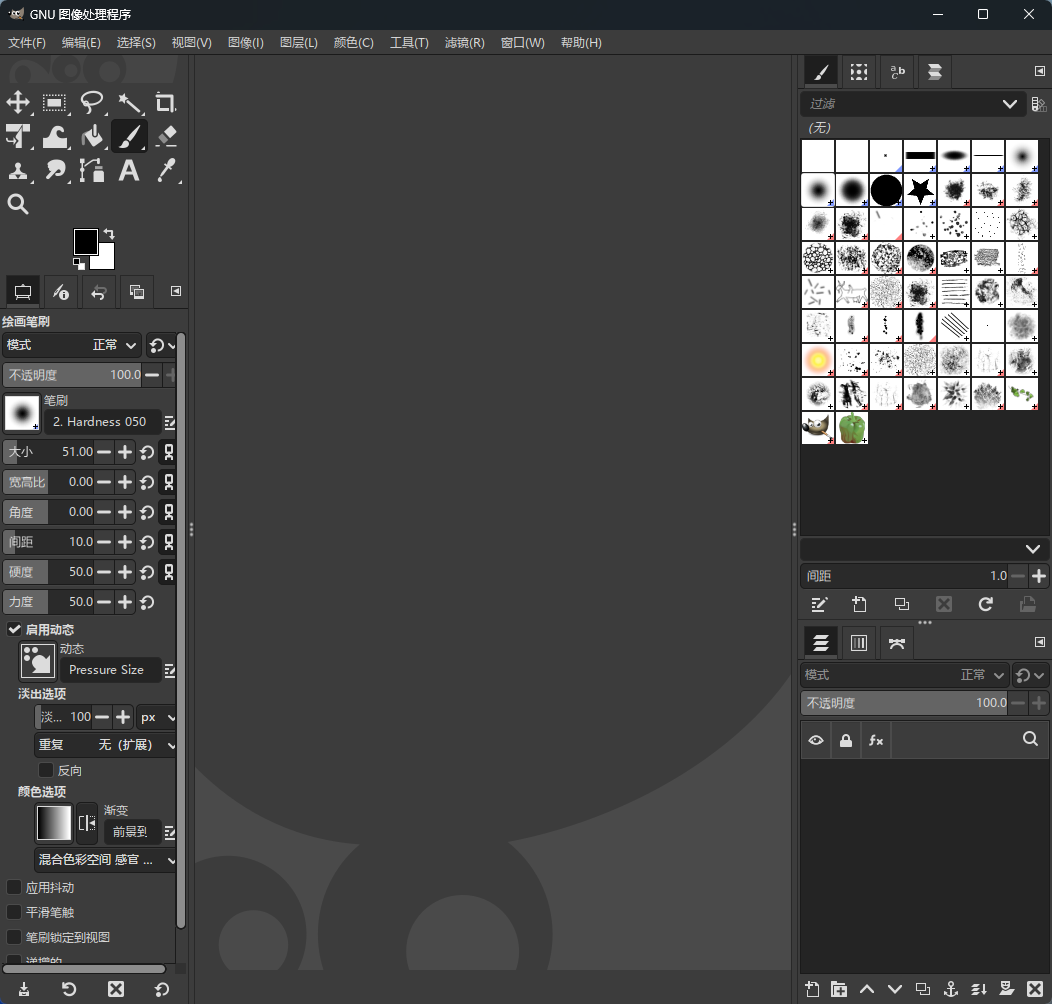Reset brush 角度 angle to default
Image resolution: width=1052 pixels, height=1004 pixels.
147,512
